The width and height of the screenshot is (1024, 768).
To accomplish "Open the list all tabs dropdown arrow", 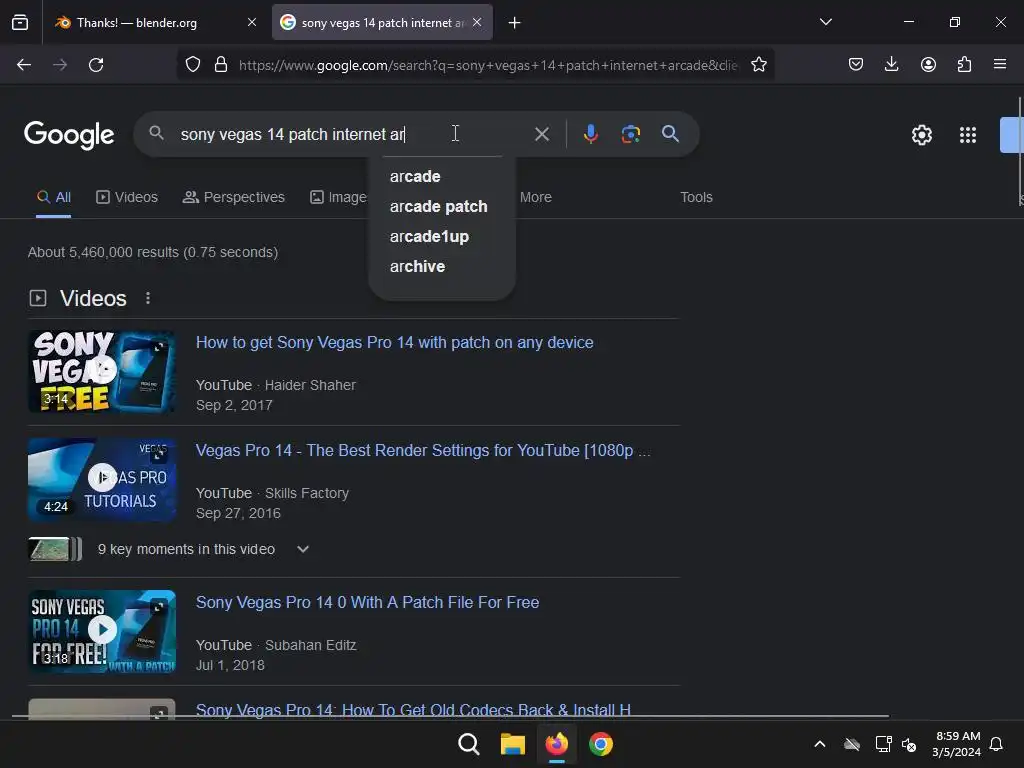I will 825,22.
